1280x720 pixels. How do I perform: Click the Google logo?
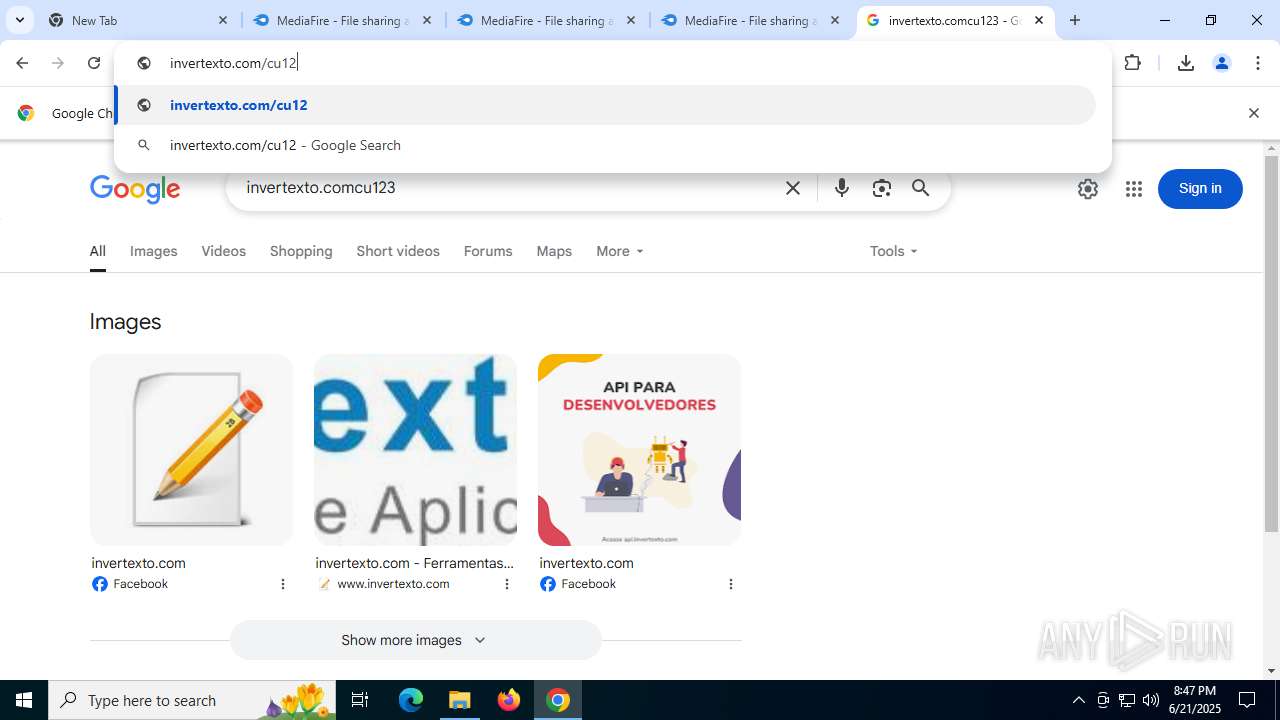click(x=135, y=189)
